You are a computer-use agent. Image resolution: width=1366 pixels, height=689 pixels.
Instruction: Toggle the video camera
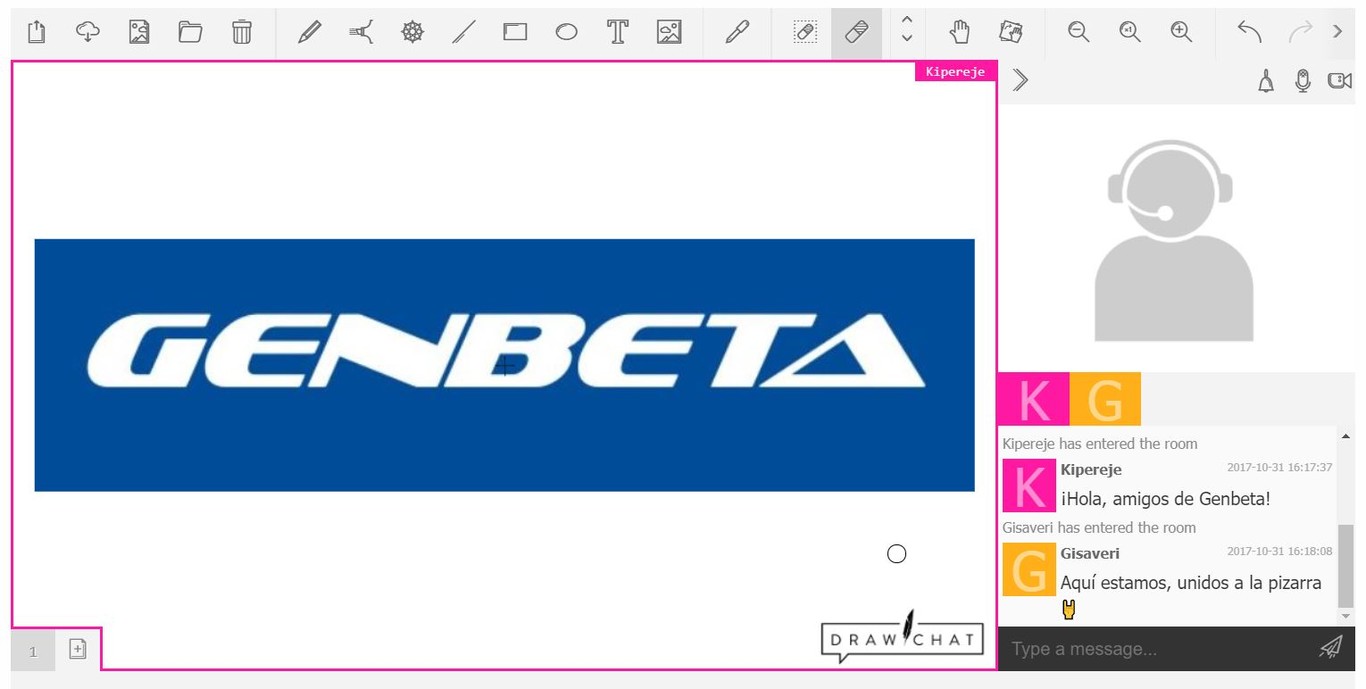pyautogui.click(x=1339, y=81)
